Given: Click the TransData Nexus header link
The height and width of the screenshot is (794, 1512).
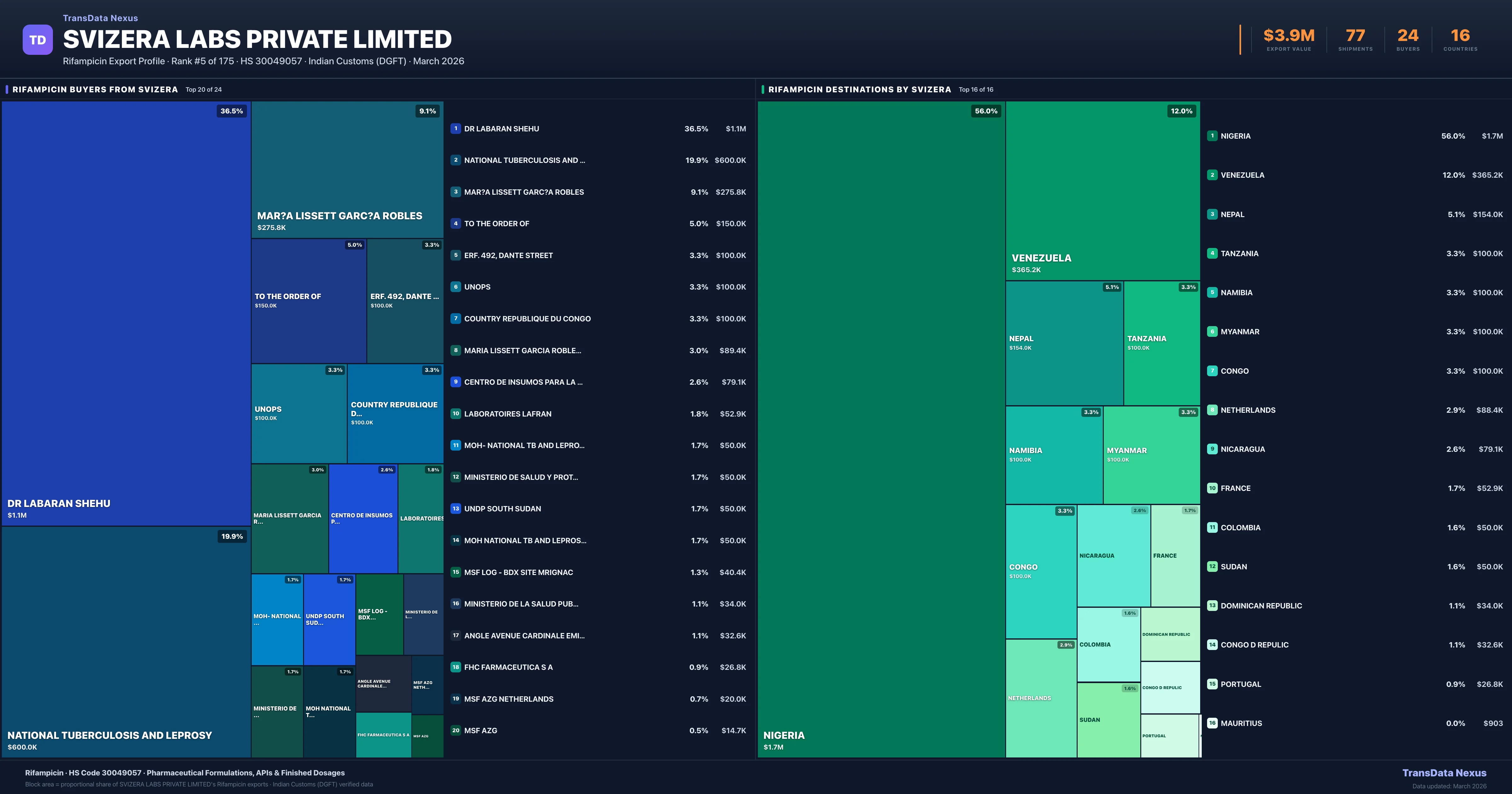Looking at the screenshot, I should tap(100, 18).
